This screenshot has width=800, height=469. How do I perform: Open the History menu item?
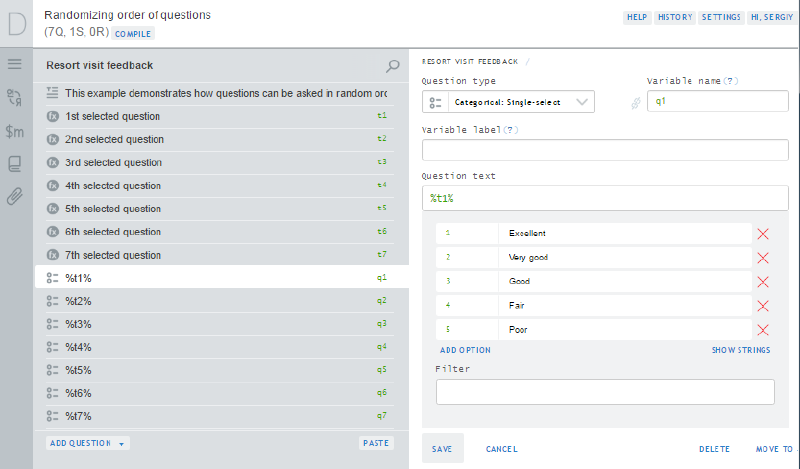[x=675, y=18]
